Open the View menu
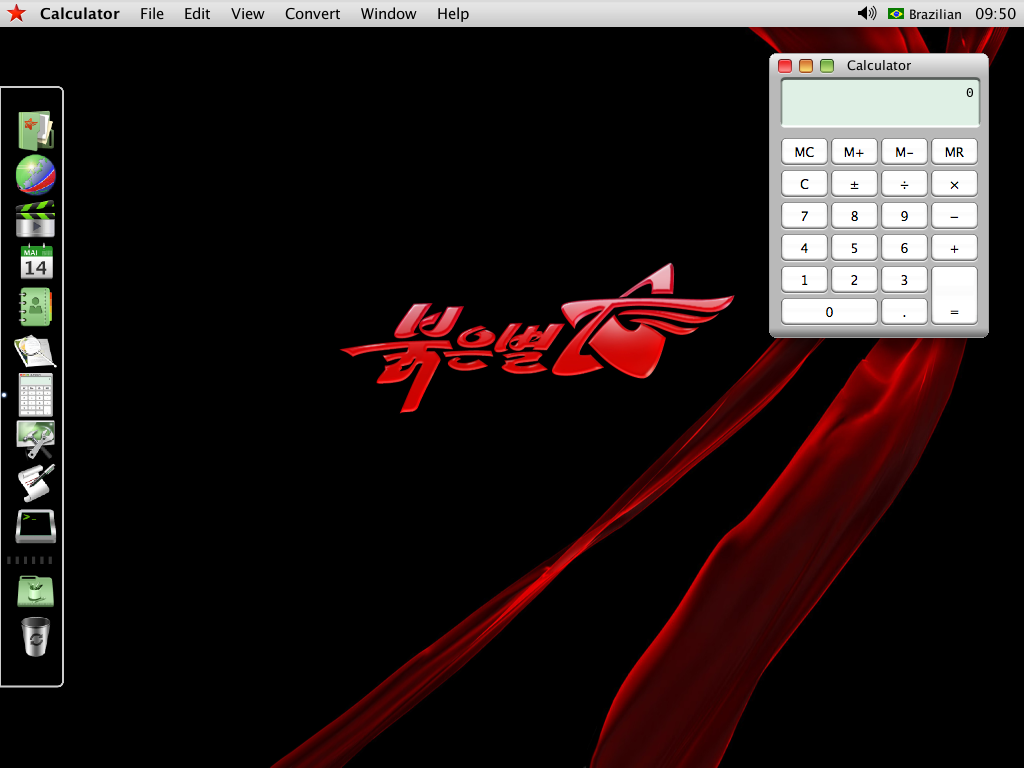This screenshot has height=768, width=1024. (x=248, y=14)
